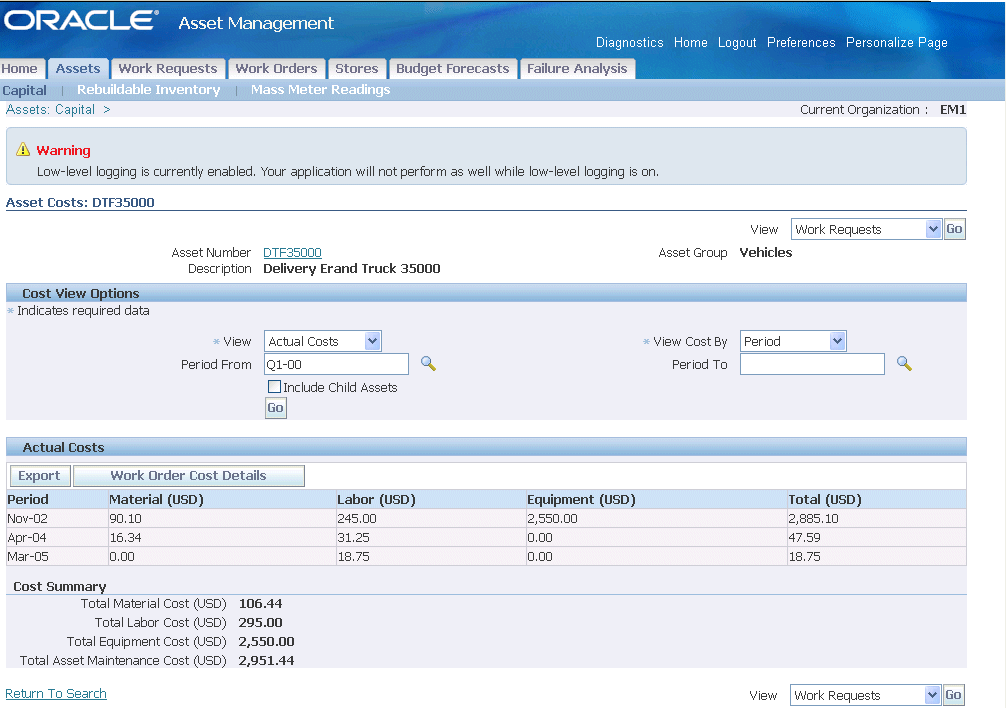This screenshot has height=708, width=1006.
Task: Open Work Requests tab
Action: 168,69
